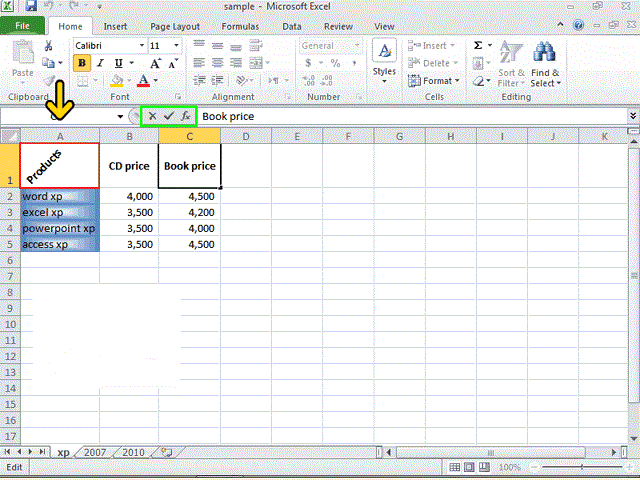Click Increase Decimal icon
Image resolution: width=640 pixels, height=480 pixels.
[x=309, y=80]
